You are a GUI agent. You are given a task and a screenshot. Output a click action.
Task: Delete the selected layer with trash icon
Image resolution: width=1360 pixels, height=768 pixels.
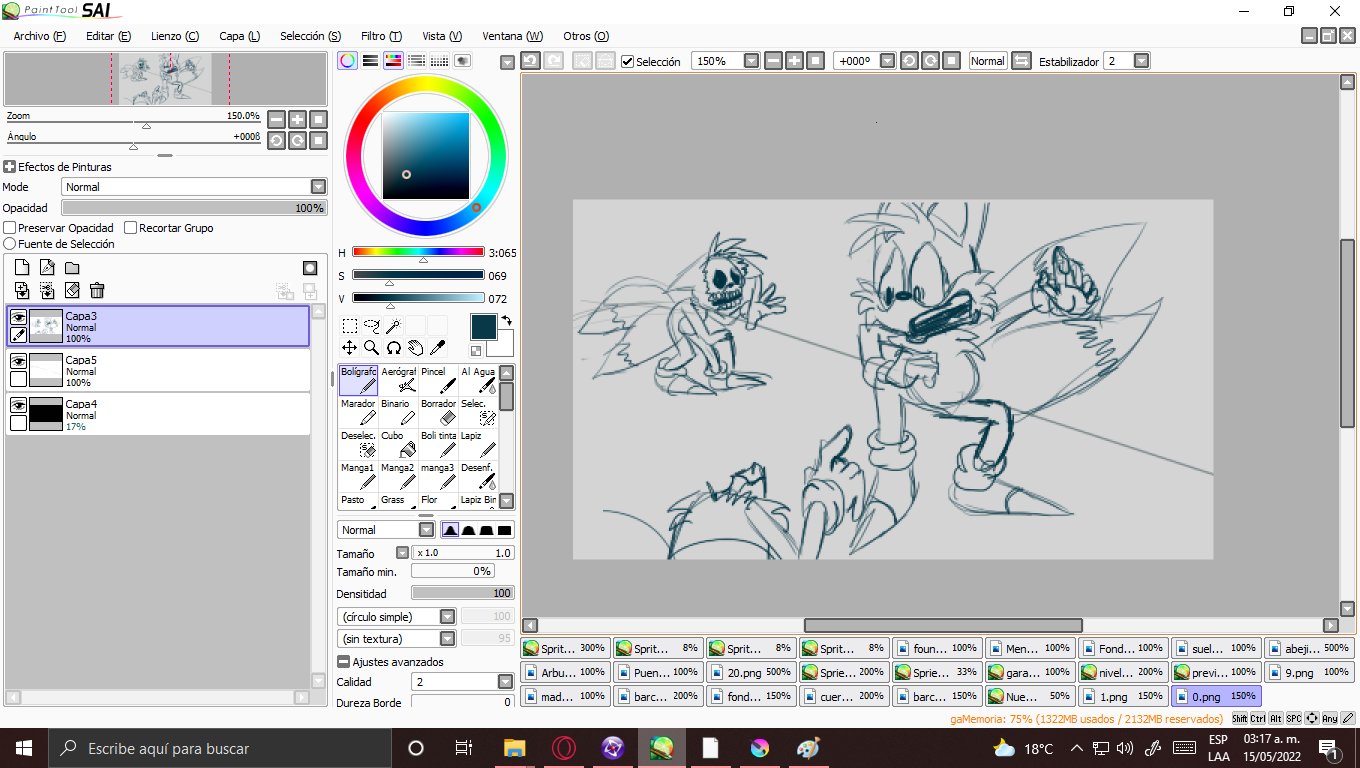[x=97, y=290]
